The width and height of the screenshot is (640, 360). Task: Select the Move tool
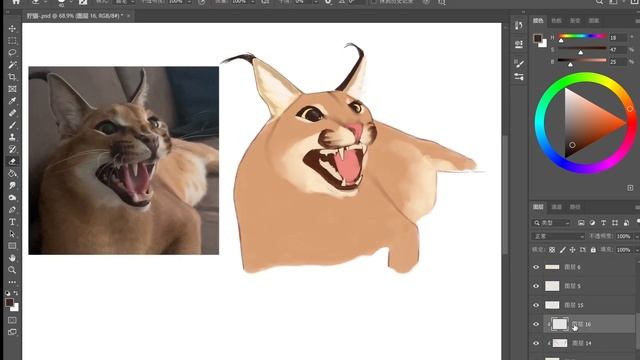click(x=12, y=29)
